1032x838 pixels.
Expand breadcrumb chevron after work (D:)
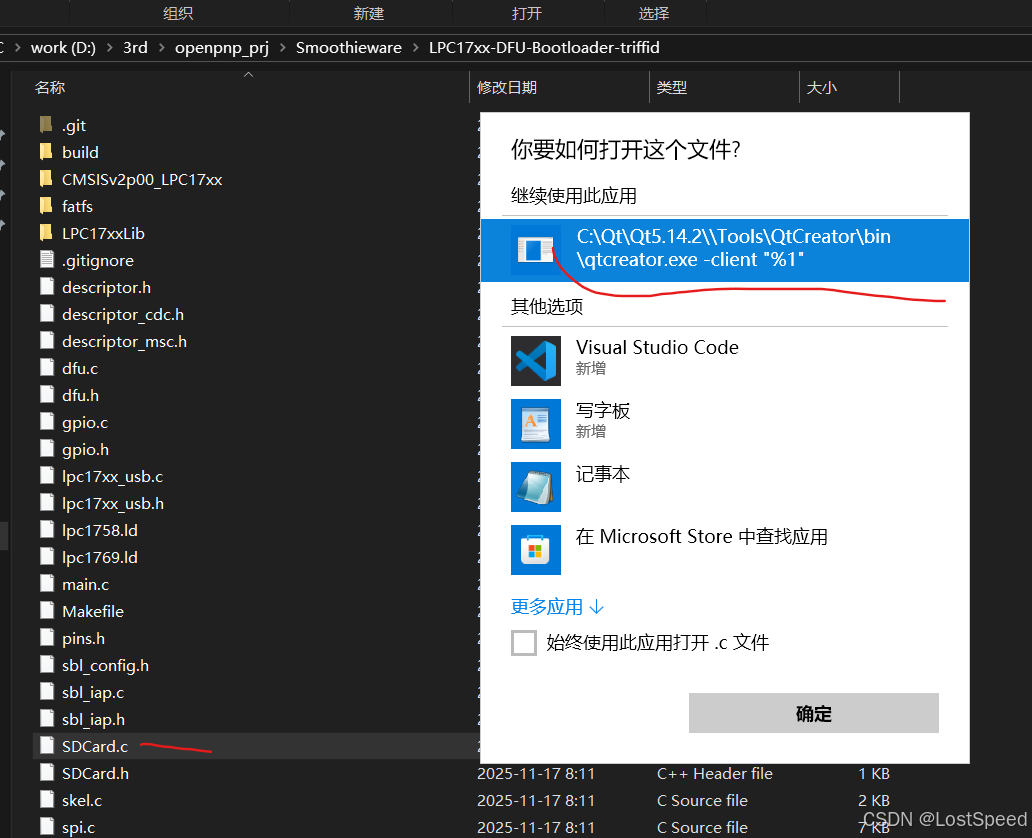coord(109,48)
